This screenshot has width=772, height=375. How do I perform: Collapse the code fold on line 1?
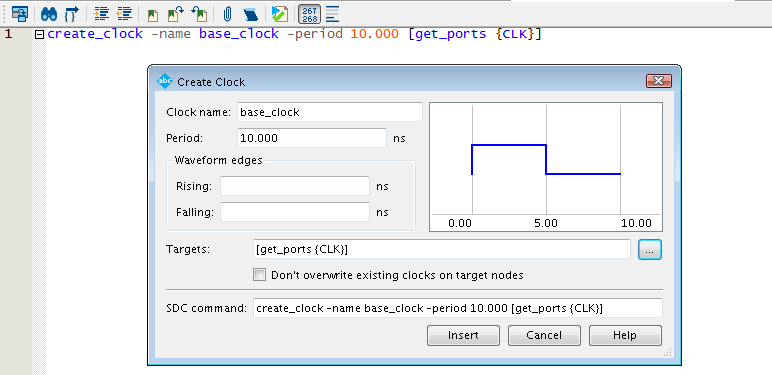(39, 34)
